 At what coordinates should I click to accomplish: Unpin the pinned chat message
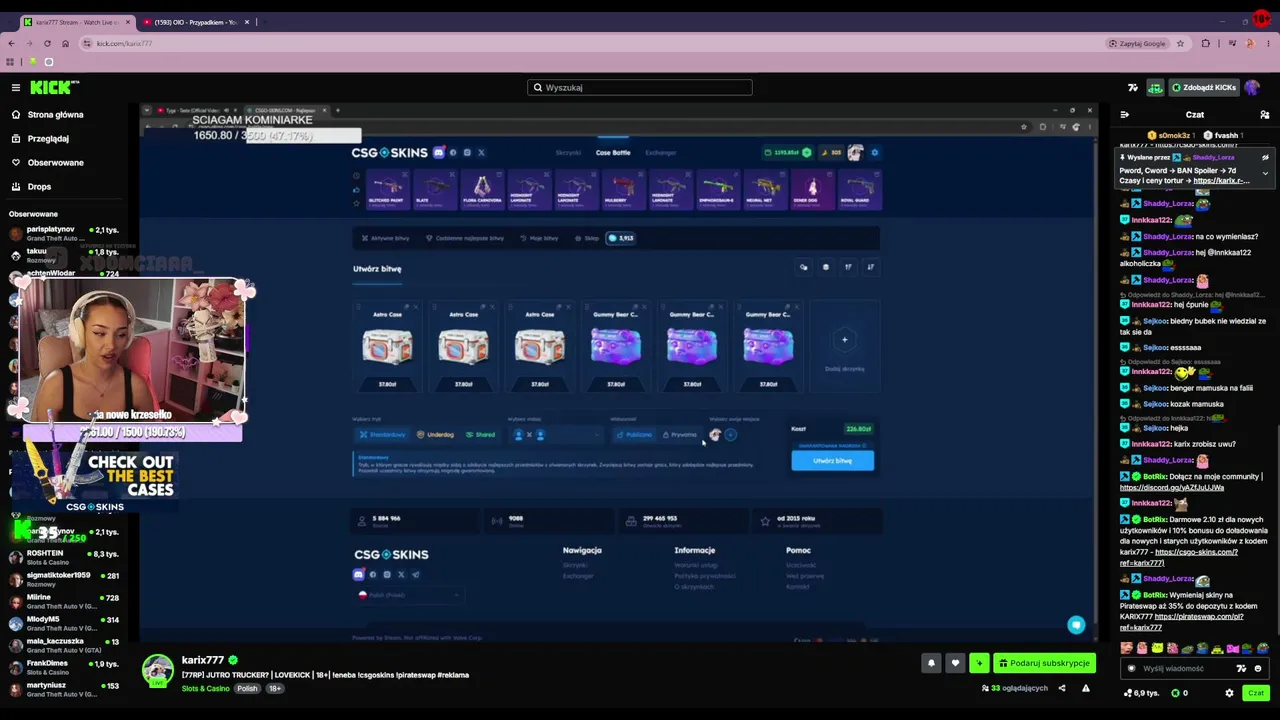point(1265,157)
